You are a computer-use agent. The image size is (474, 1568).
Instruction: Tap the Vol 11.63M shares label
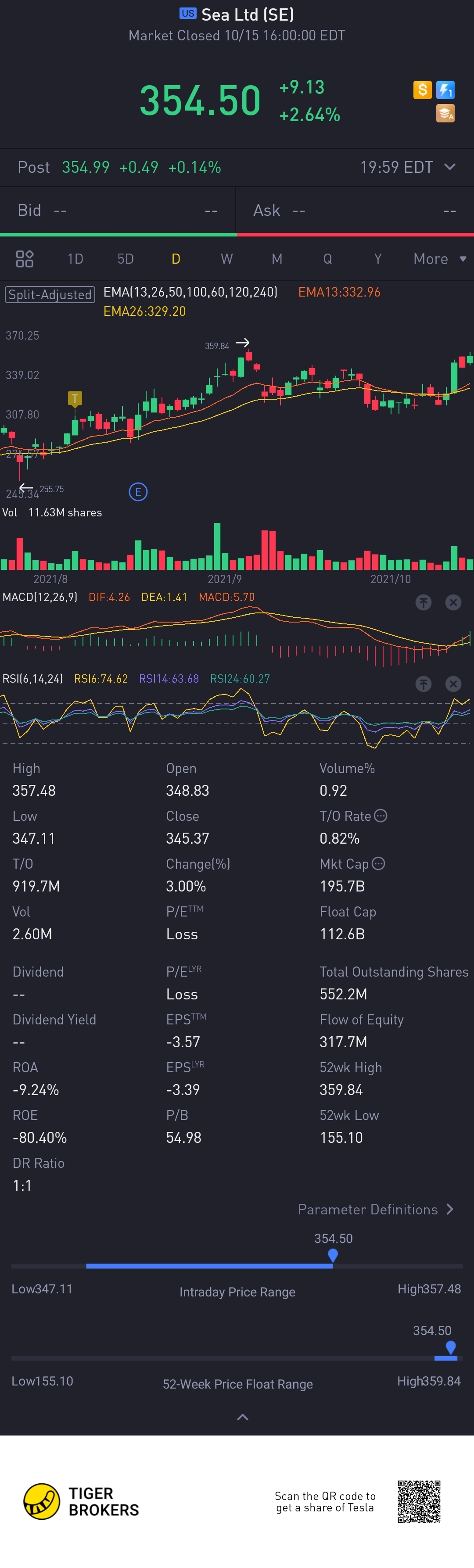[x=52, y=512]
